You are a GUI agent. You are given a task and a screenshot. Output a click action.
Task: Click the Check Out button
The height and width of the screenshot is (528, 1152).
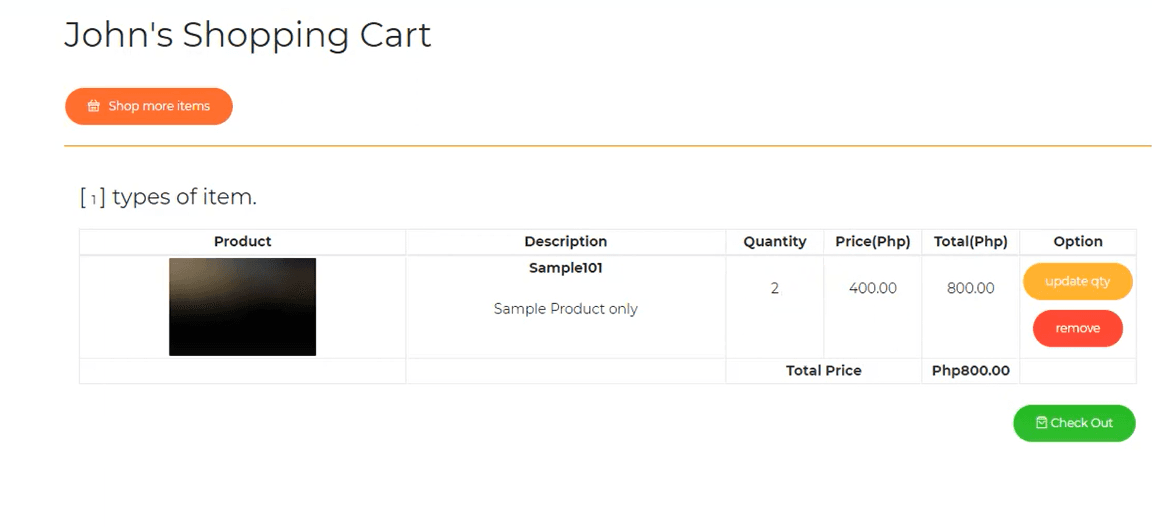(x=1074, y=423)
